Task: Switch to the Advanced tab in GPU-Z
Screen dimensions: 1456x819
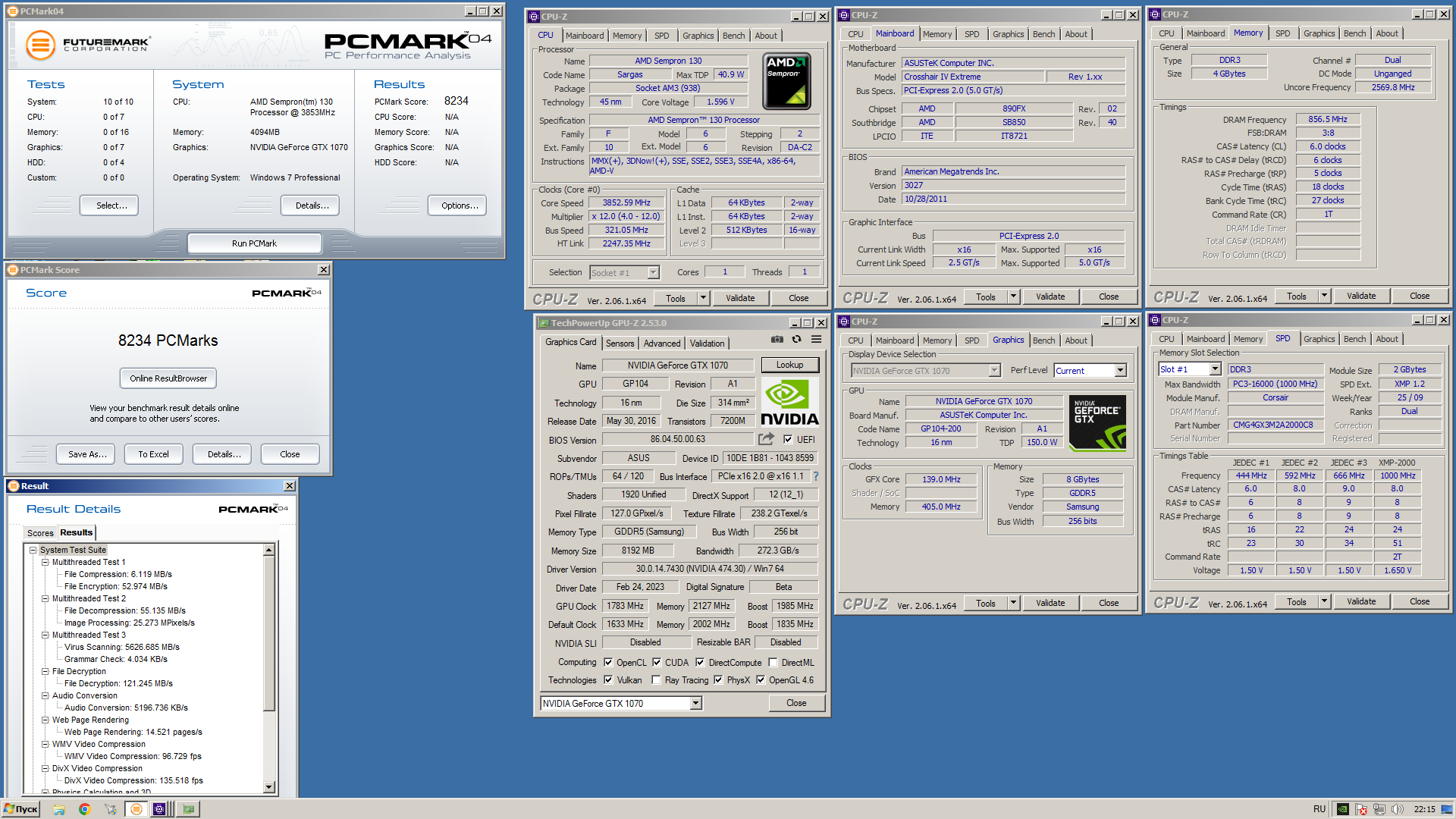Action: pyautogui.click(x=662, y=344)
